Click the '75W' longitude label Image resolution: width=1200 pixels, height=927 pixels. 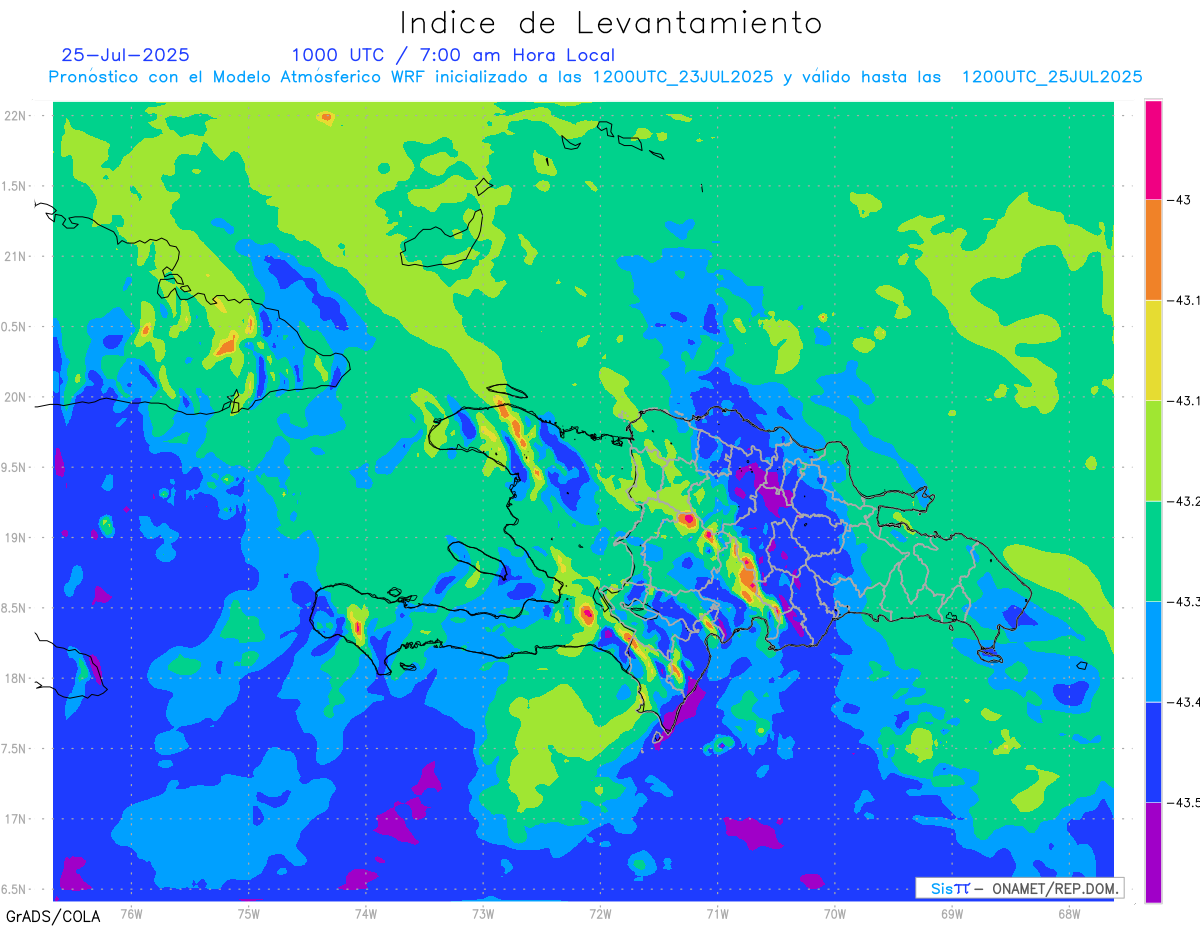pos(249,913)
